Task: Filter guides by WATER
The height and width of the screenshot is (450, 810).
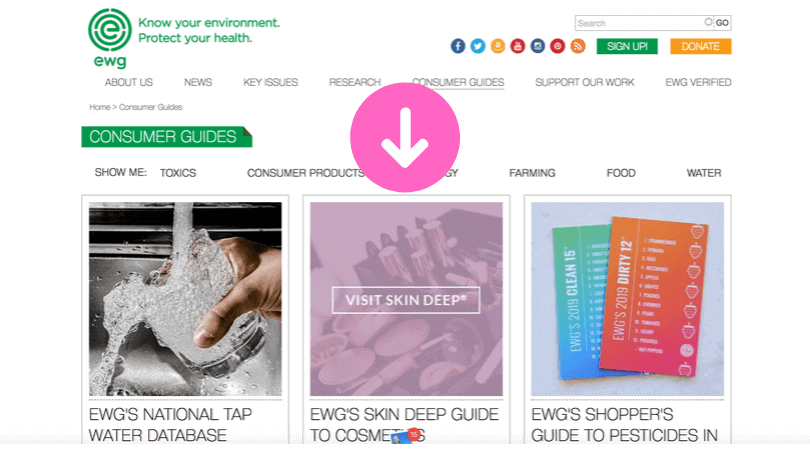Action: (x=704, y=173)
